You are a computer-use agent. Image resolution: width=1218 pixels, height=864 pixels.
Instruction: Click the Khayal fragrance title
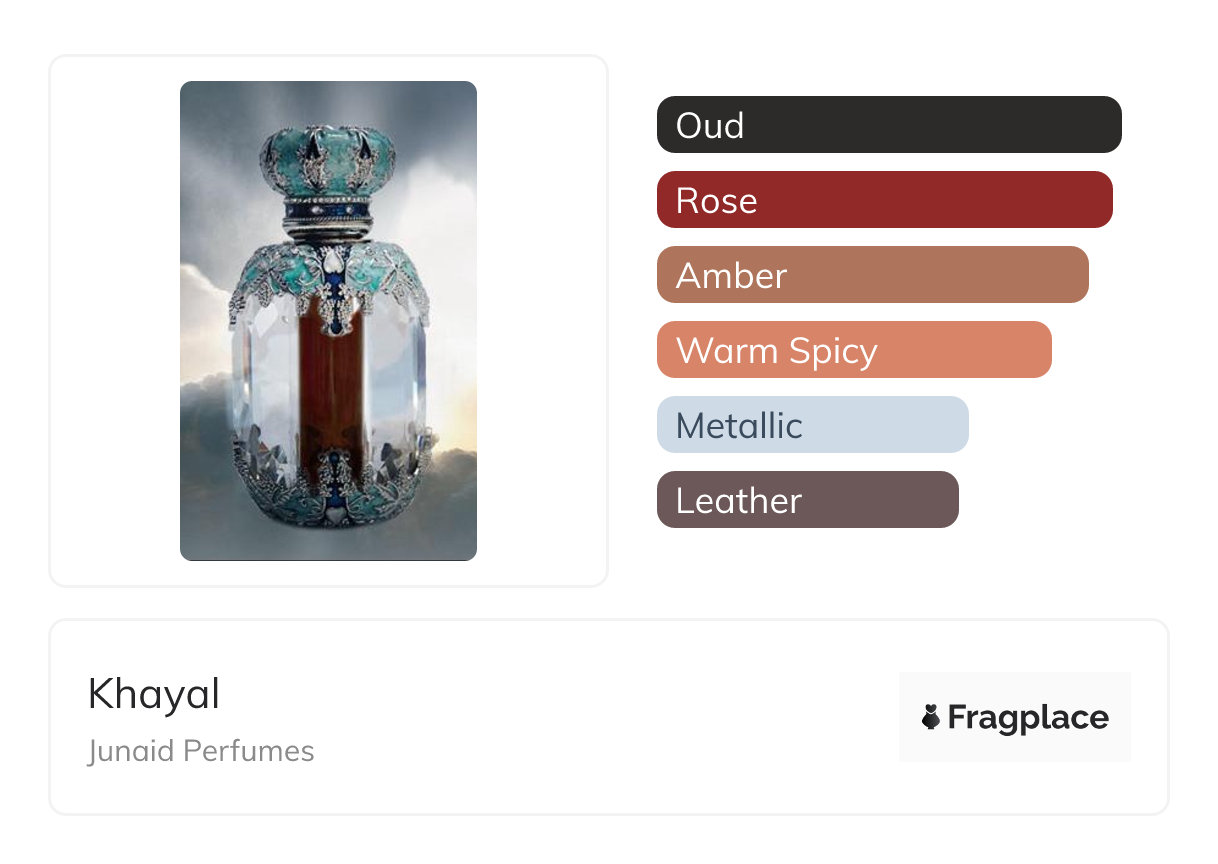click(154, 694)
